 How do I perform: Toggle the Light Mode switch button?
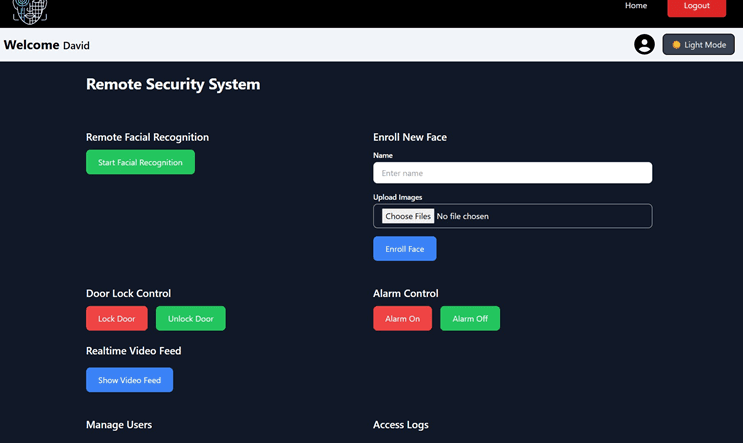coord(698,45)
